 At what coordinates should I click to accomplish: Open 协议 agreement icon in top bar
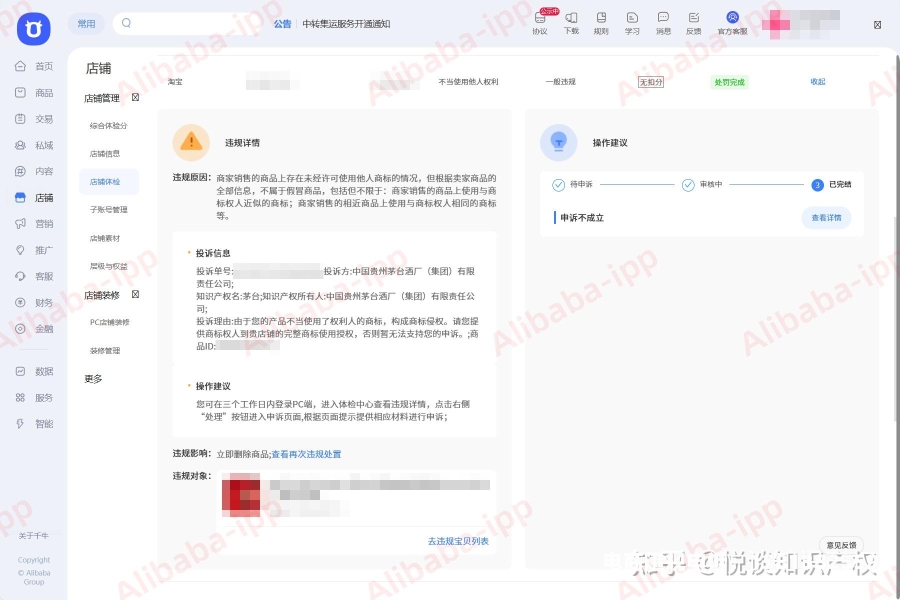(x=540, y=18)
